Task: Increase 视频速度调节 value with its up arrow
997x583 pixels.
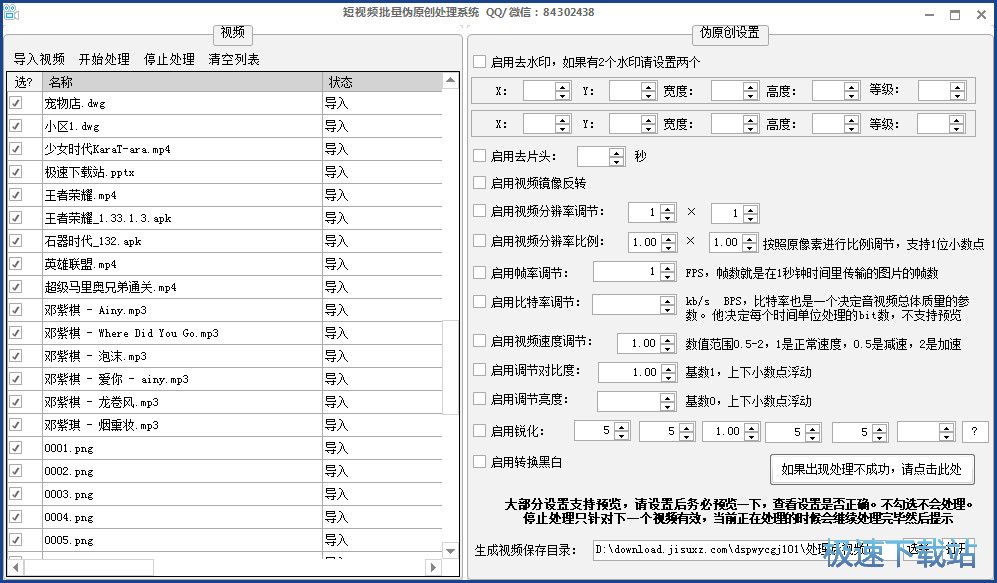Action: pyautogui.click(x=665, y=338)
